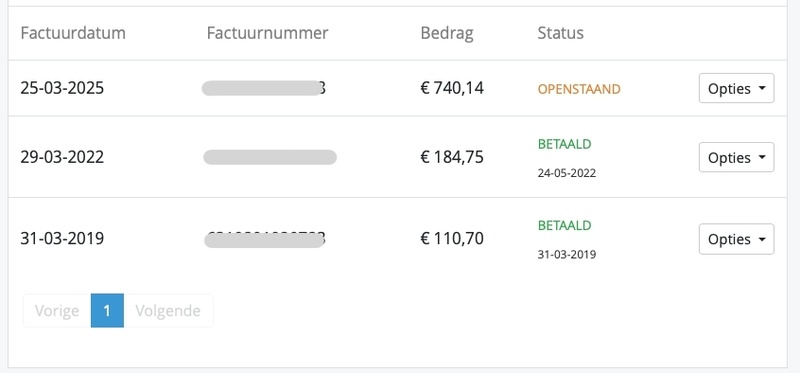800x373 pixels.
Task: Click the Volgende pagination button
Action: coord(168,310)
